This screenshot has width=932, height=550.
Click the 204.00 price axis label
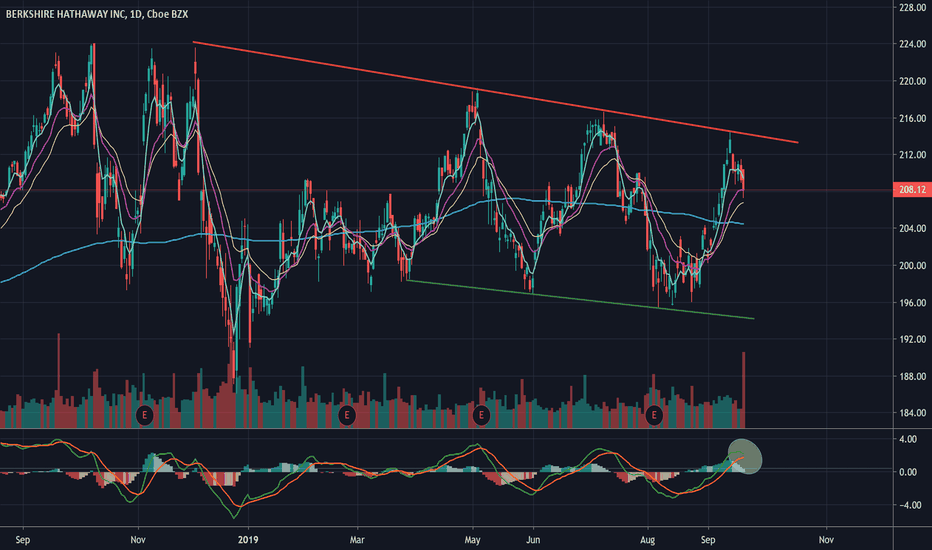tap(912, 228)
